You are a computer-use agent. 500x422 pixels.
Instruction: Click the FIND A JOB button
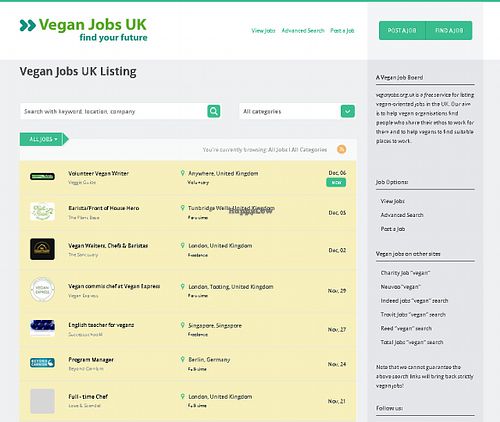[449, 30]
